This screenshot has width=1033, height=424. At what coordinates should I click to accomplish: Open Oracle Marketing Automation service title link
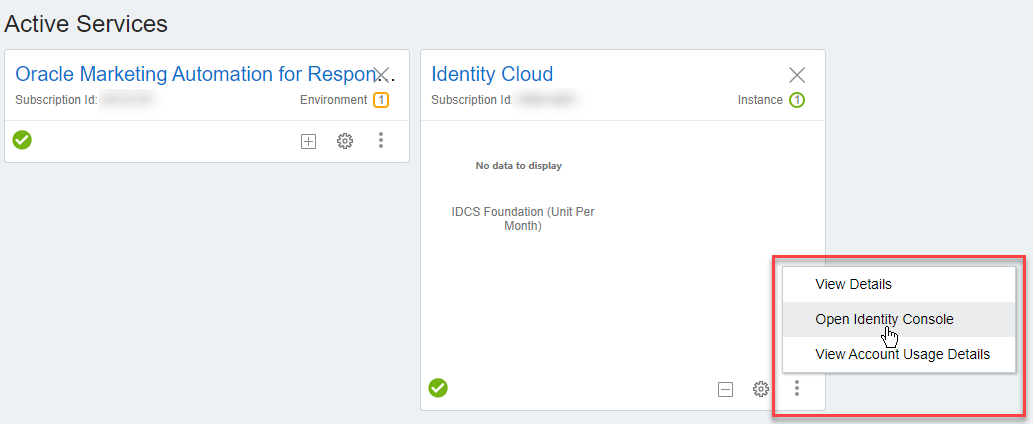tap(190, 74)
